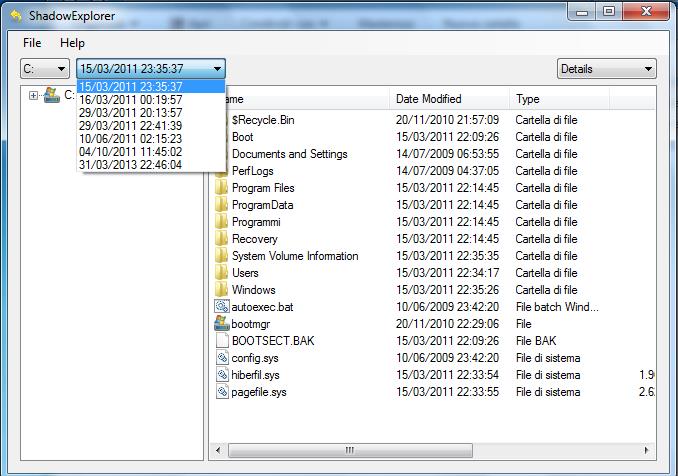Select the PerfLogs folder name
The height and width of the screenshot is (476, 678).
pos(253,171)
